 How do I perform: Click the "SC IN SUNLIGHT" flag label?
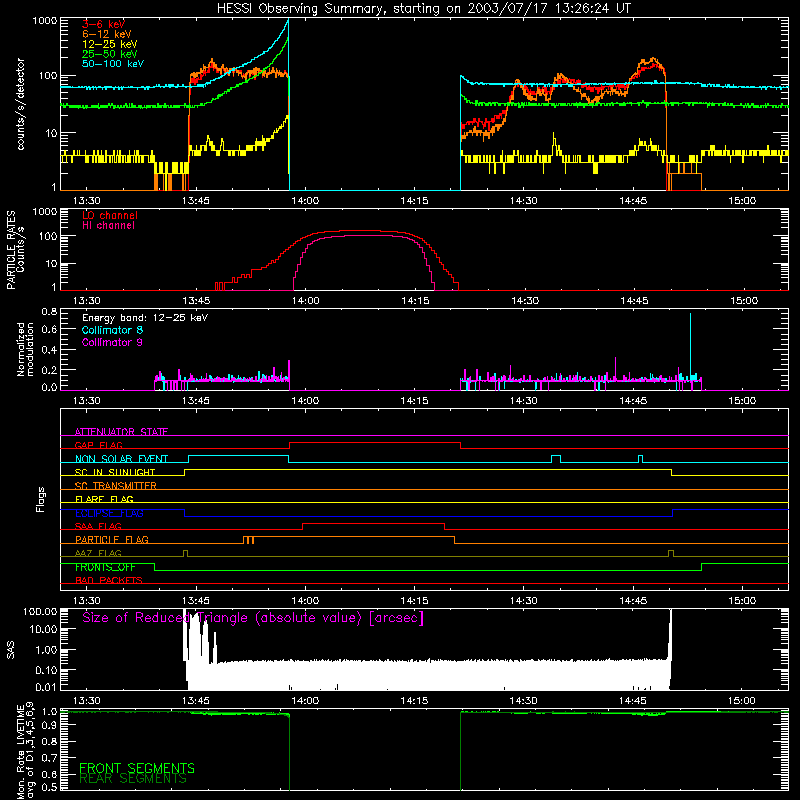[115, 472]
